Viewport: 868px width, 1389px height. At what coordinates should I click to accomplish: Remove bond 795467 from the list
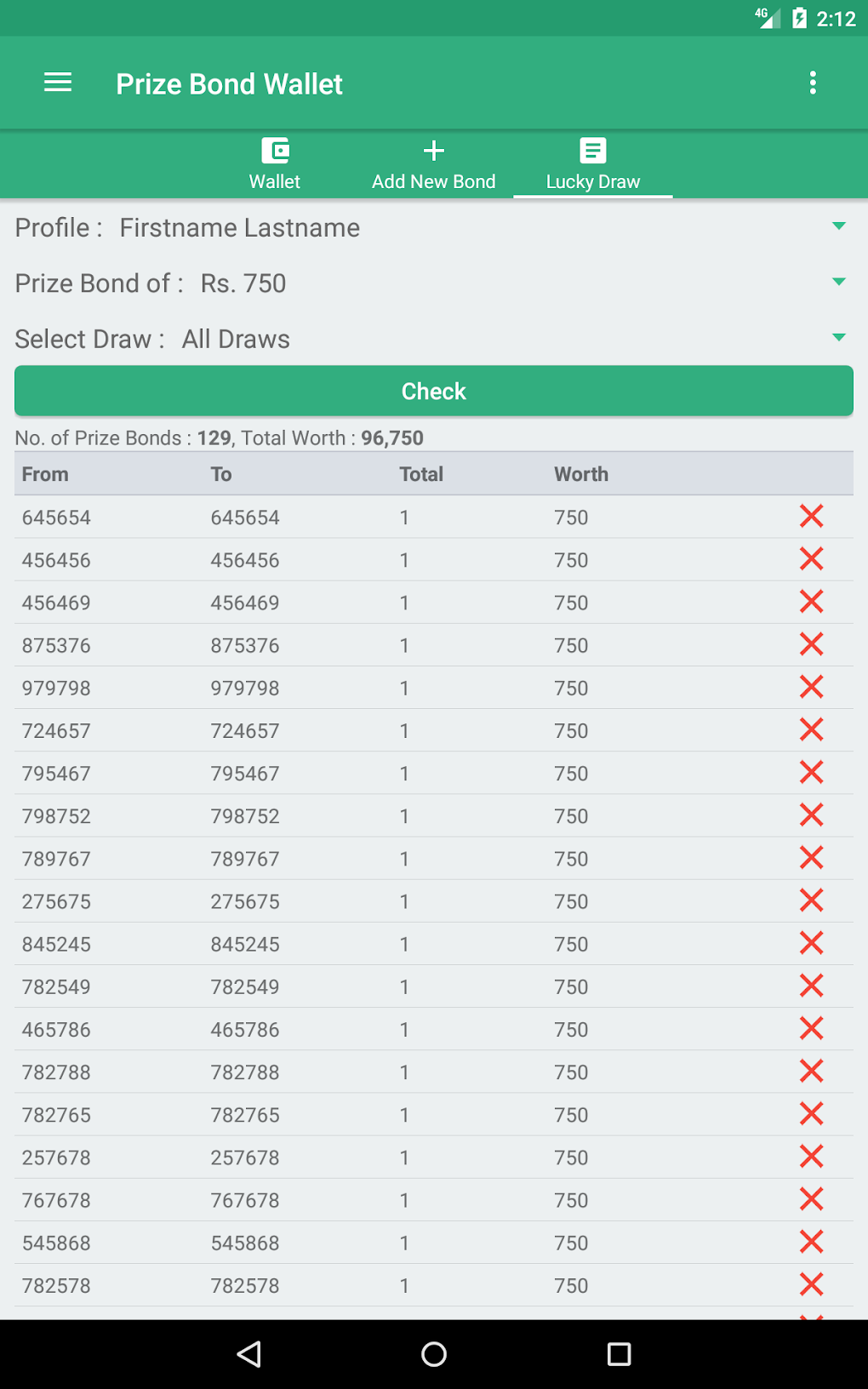click(x=812, y=772)
